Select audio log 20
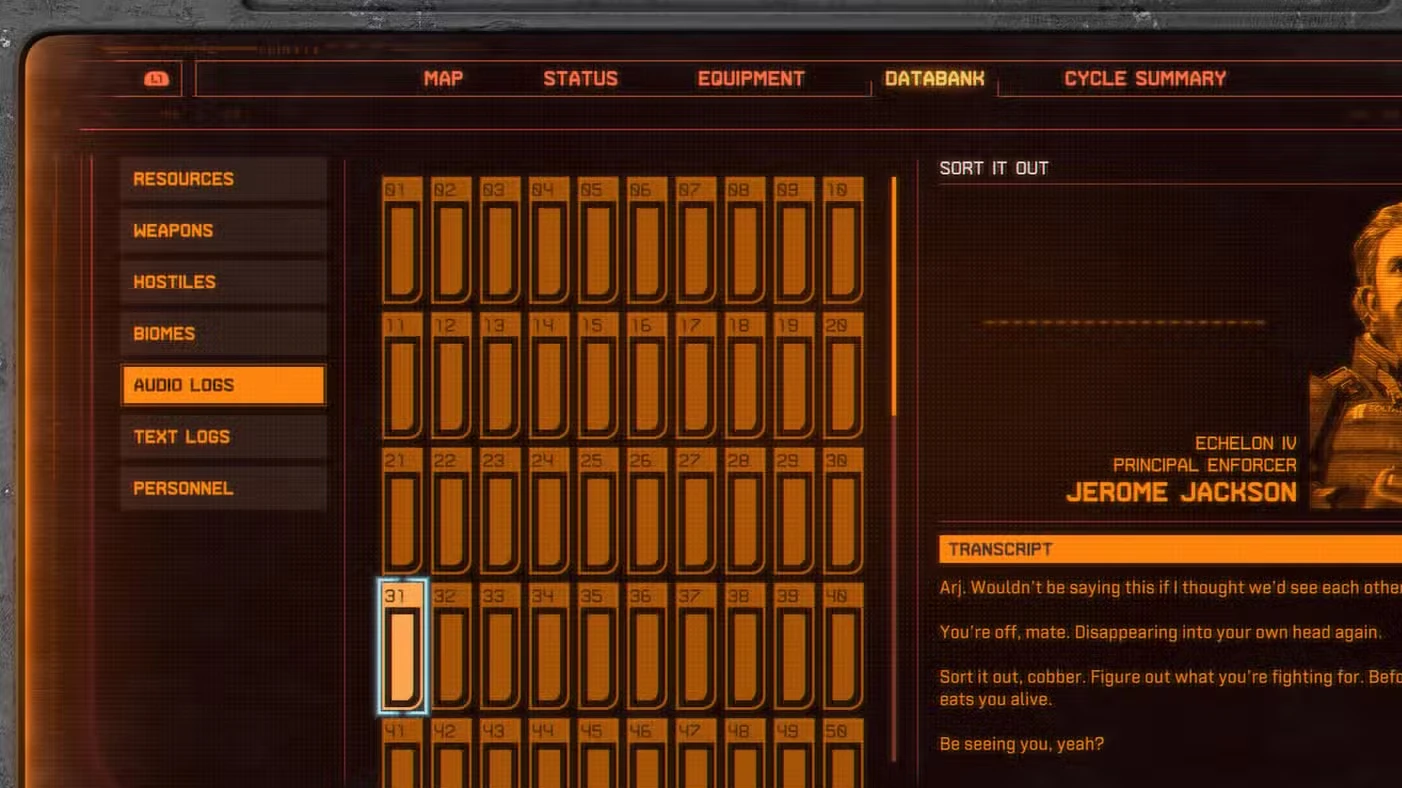Viewport: 1402px width, 788px height. 843,376
